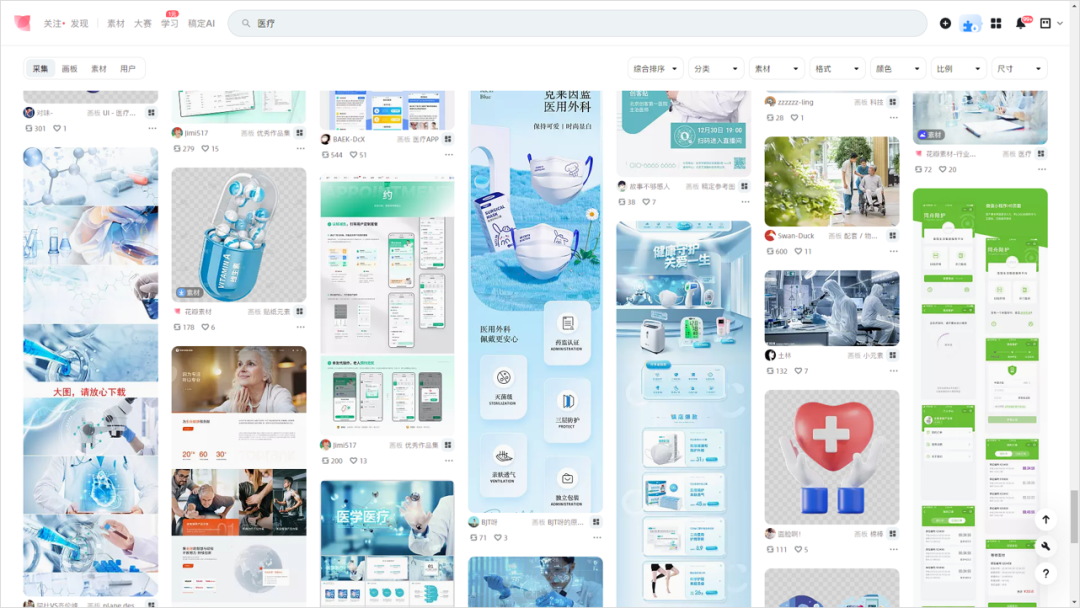Open the 分类 category dropdown
This screenshot has width=1080, height=608.
tap(716, 69)
